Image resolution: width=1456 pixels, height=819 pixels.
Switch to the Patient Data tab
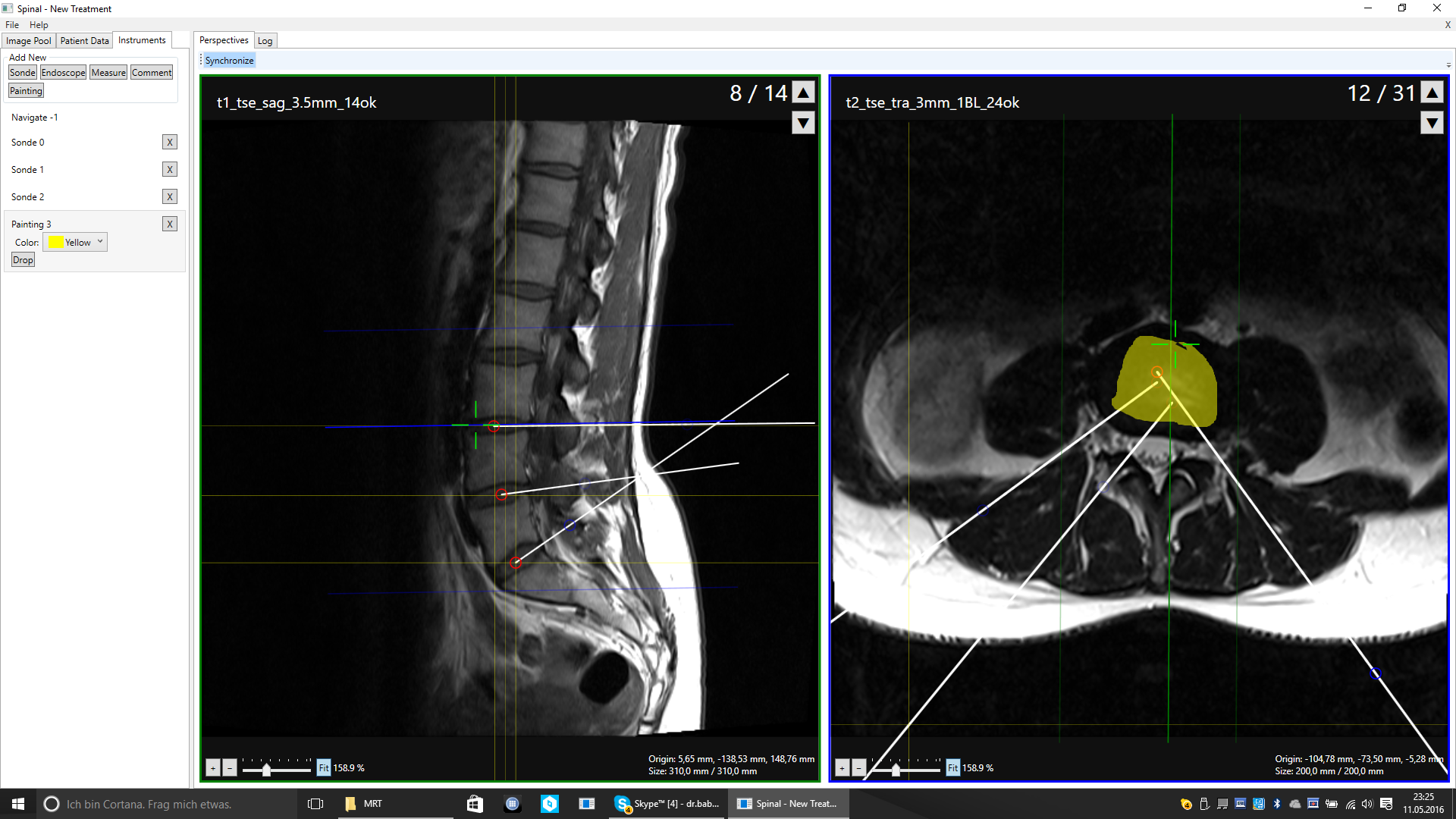point(84,41)
